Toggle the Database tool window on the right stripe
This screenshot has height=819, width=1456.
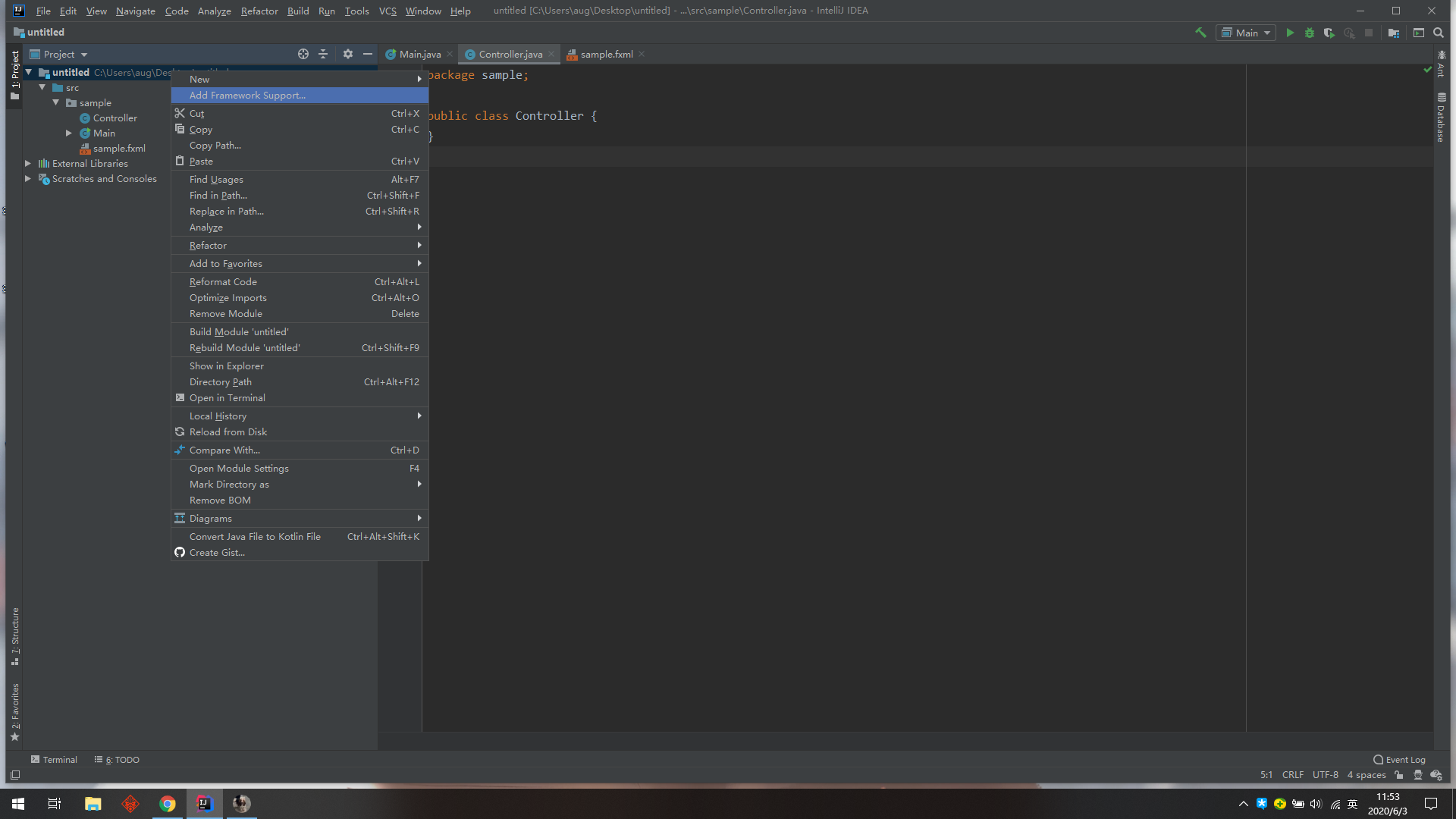coord(1441,118)
